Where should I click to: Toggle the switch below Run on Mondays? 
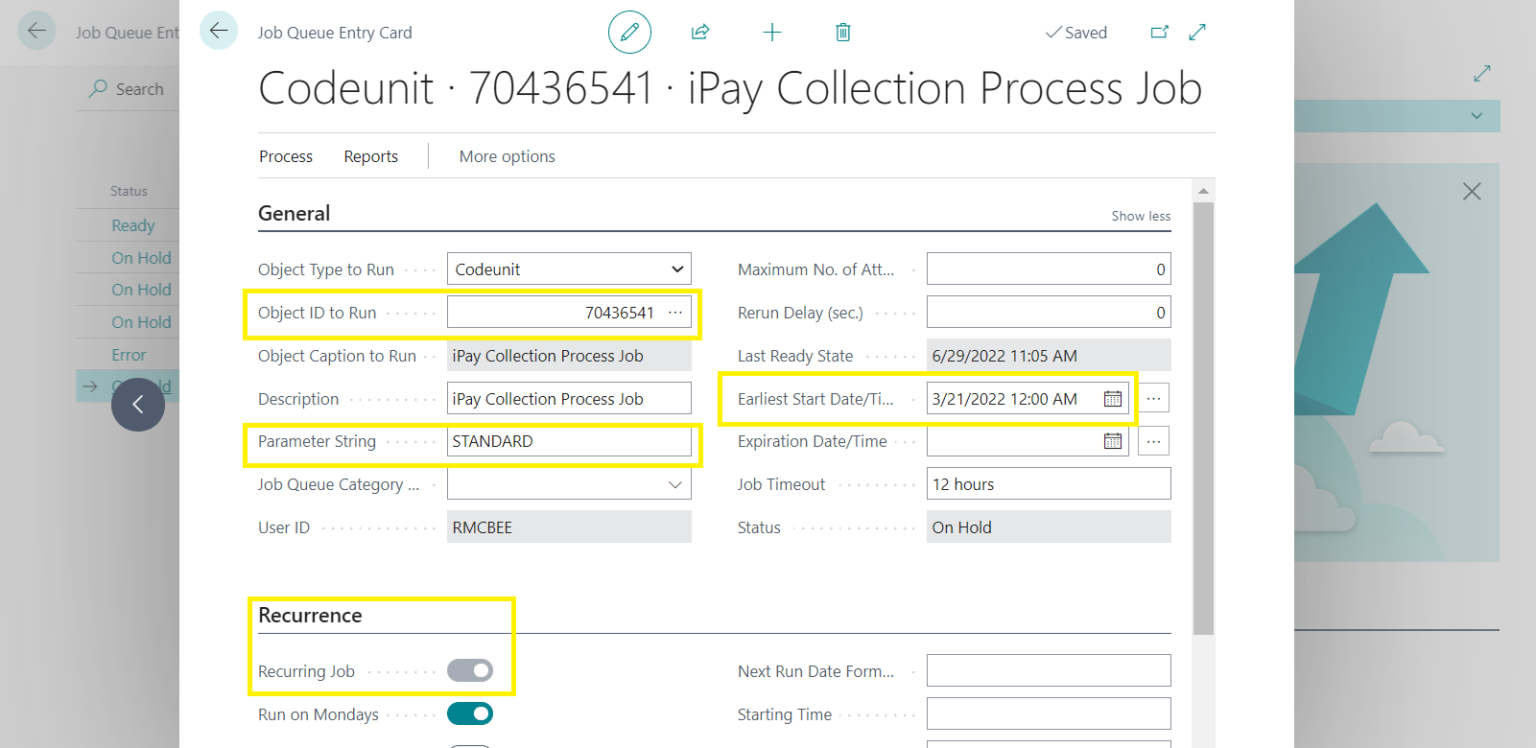470,744
